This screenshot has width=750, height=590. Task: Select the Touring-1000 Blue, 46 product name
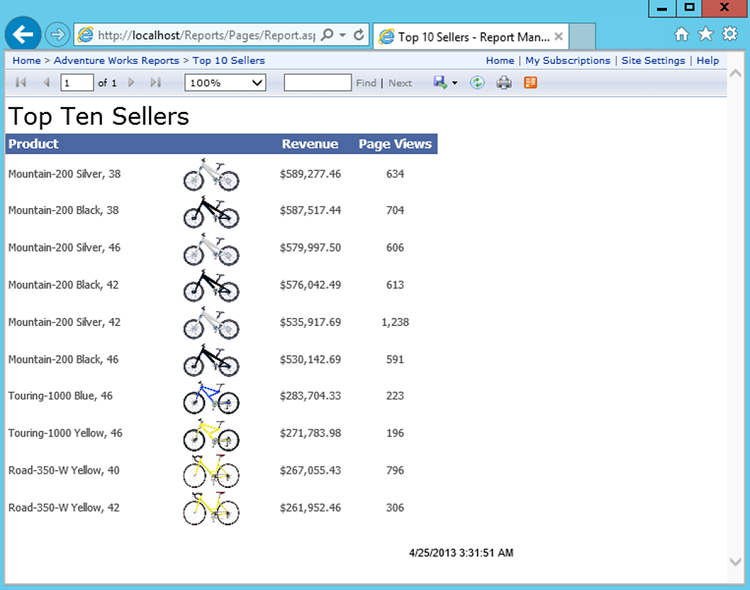coord(60,396)
